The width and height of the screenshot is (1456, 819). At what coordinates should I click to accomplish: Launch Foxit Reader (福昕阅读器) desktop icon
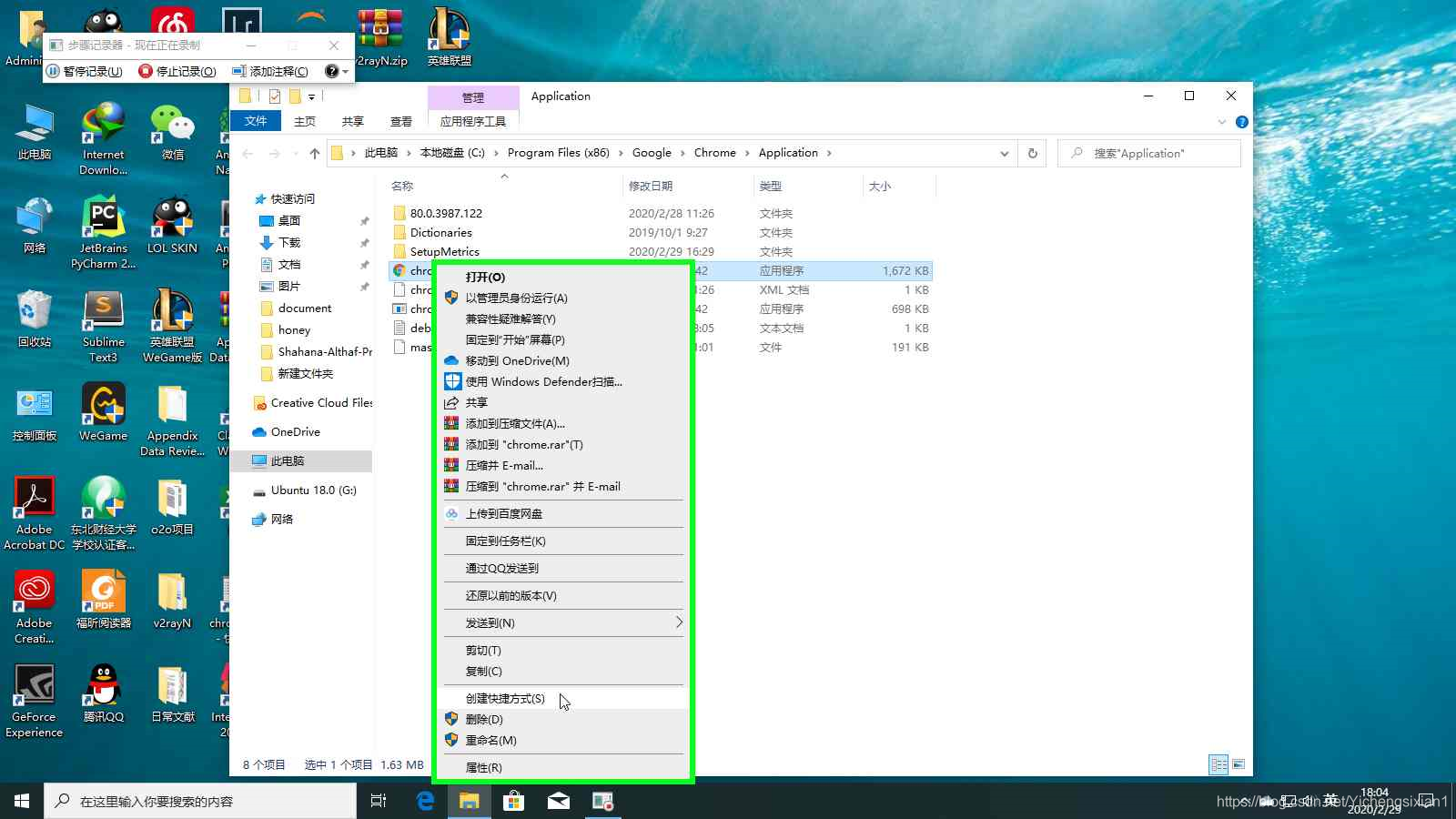point(103,600)
